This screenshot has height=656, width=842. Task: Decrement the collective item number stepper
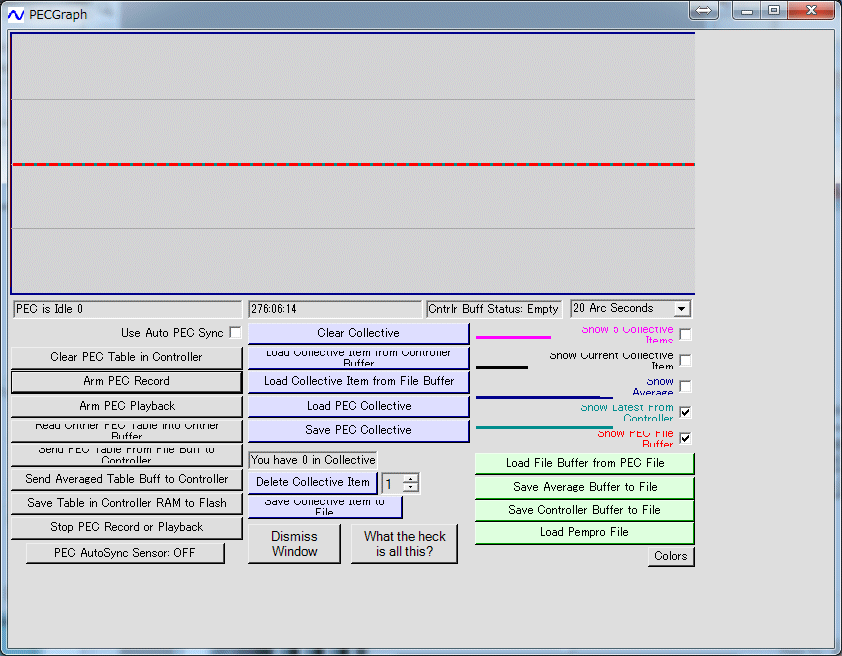[411, 487]
